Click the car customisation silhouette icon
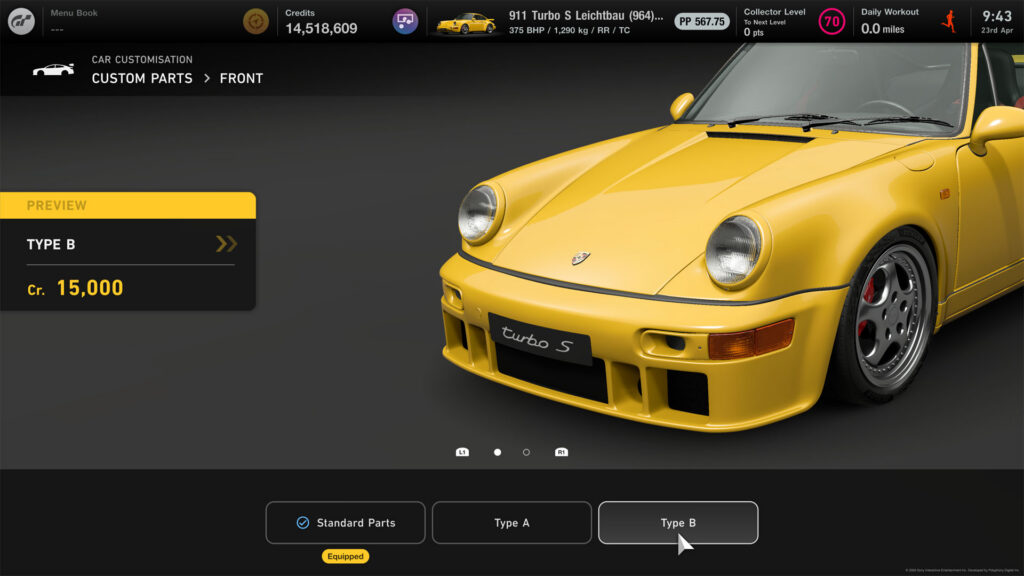The image size is (1024, 576). pyautogui.click(x=54, y=69)
